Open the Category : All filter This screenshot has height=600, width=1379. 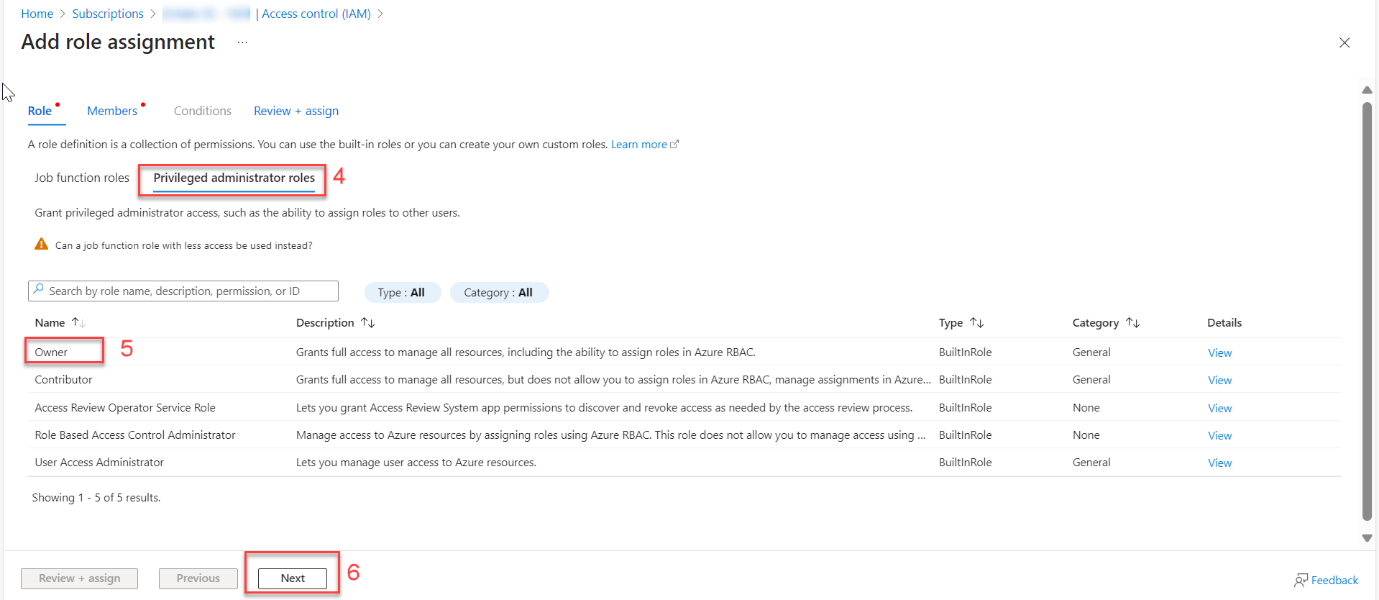click(499, 293)
